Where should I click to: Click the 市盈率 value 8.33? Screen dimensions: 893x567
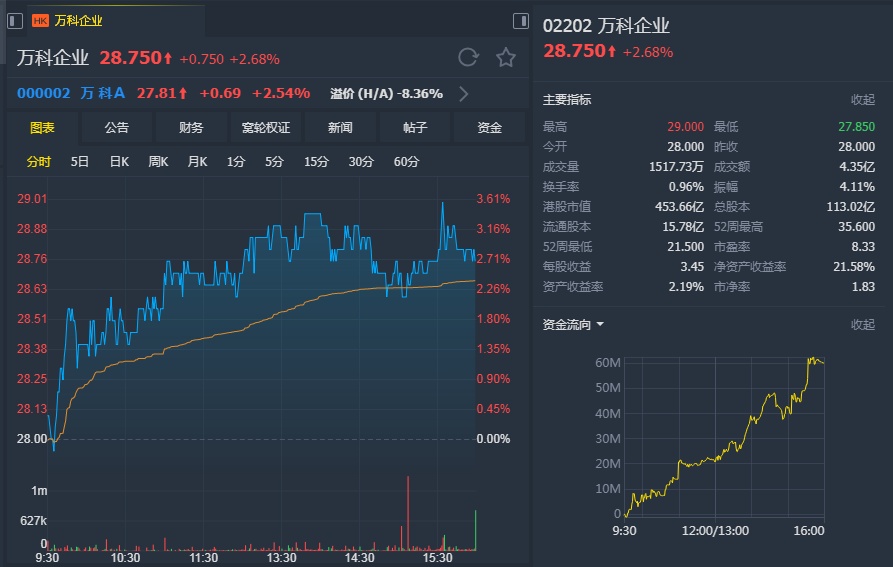(x=863, y=246)
